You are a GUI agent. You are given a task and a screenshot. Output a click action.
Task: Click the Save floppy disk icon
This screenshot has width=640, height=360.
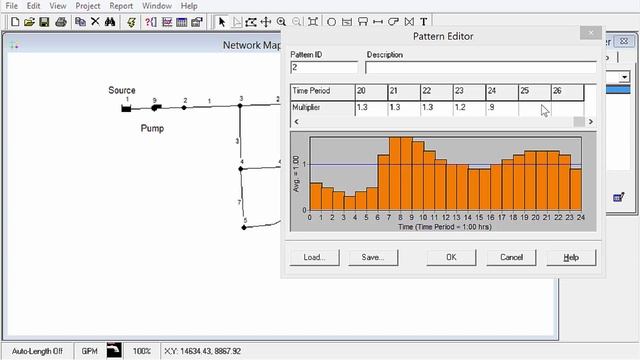tap(44, 22)
